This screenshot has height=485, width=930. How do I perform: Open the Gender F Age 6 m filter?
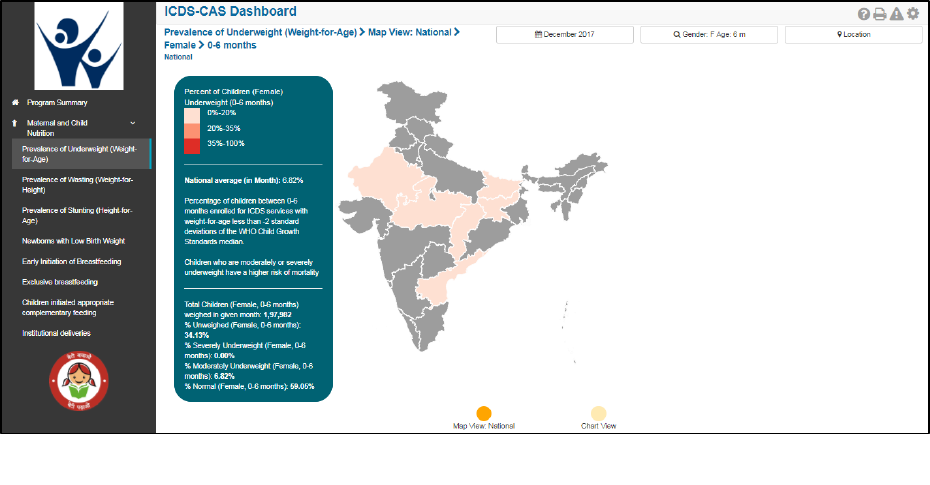(x=709, y=34)
